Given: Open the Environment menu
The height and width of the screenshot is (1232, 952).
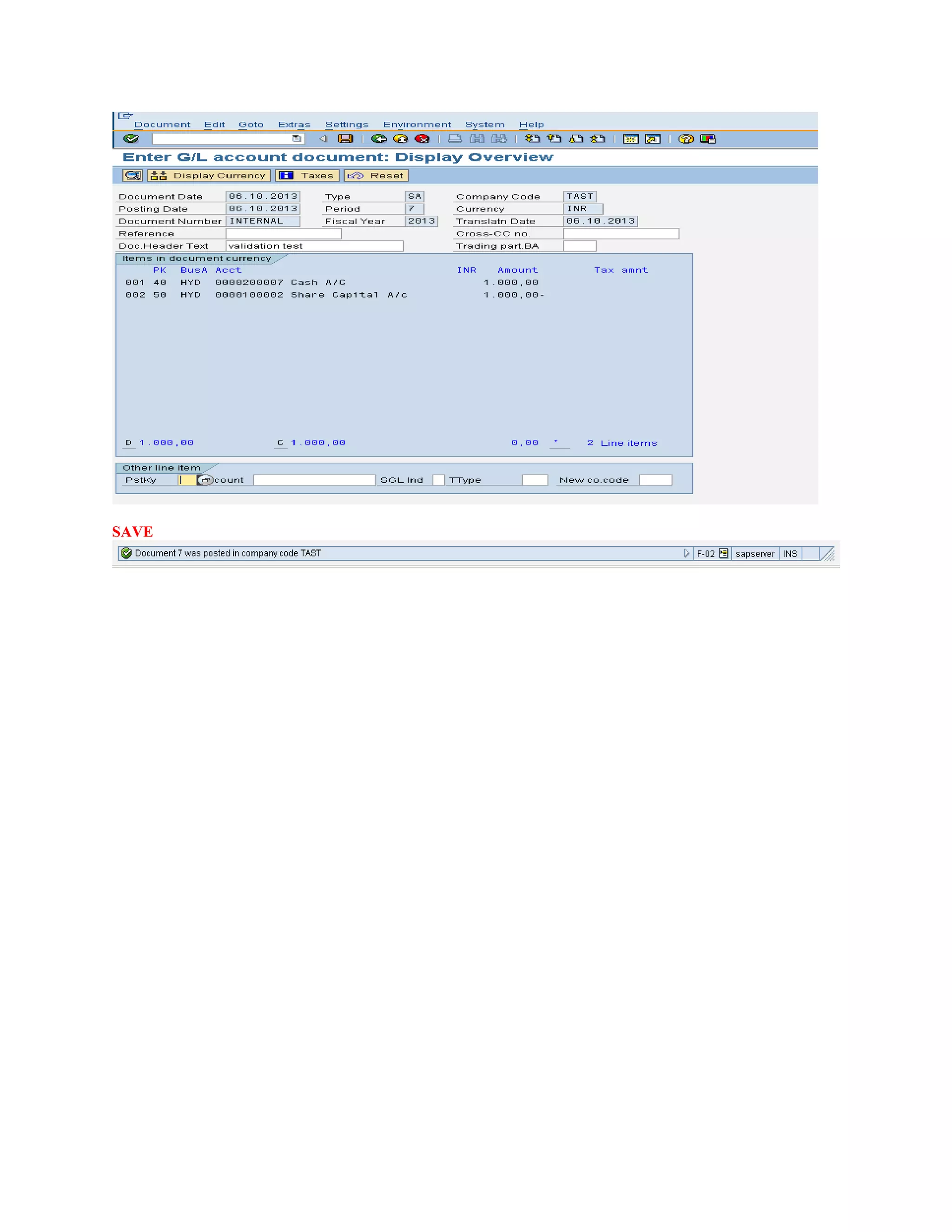Looking at the screenshot, I should click(417, 125).
